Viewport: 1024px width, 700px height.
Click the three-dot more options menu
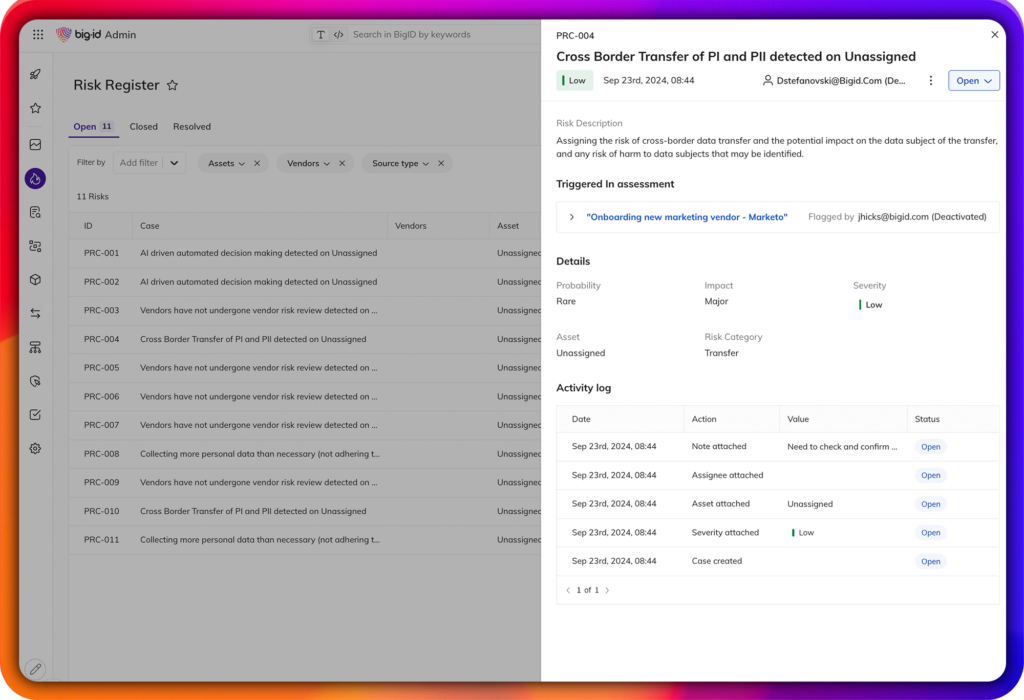tap(931, 81)
